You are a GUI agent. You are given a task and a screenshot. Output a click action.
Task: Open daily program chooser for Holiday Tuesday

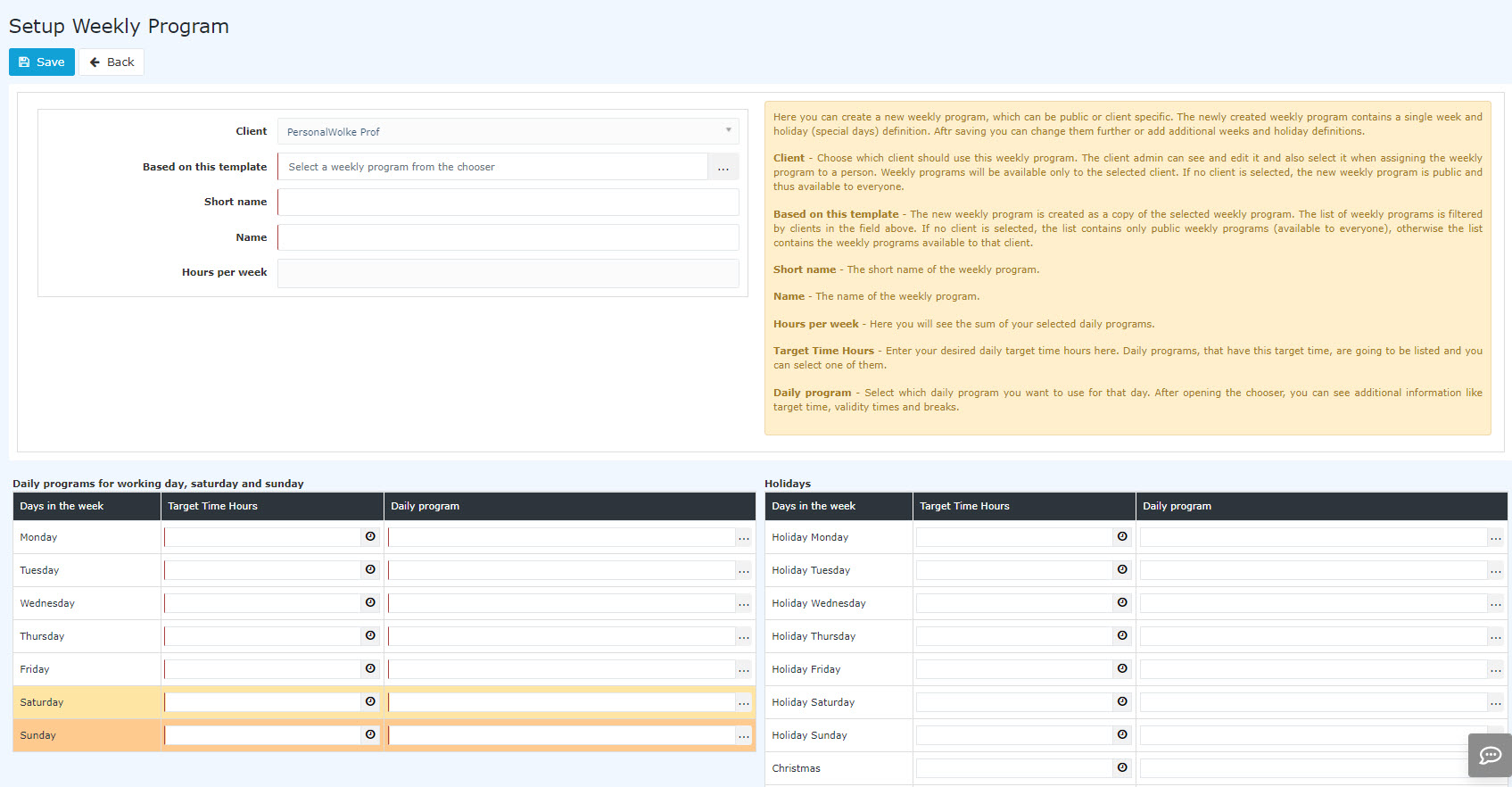pos(1496,570)
